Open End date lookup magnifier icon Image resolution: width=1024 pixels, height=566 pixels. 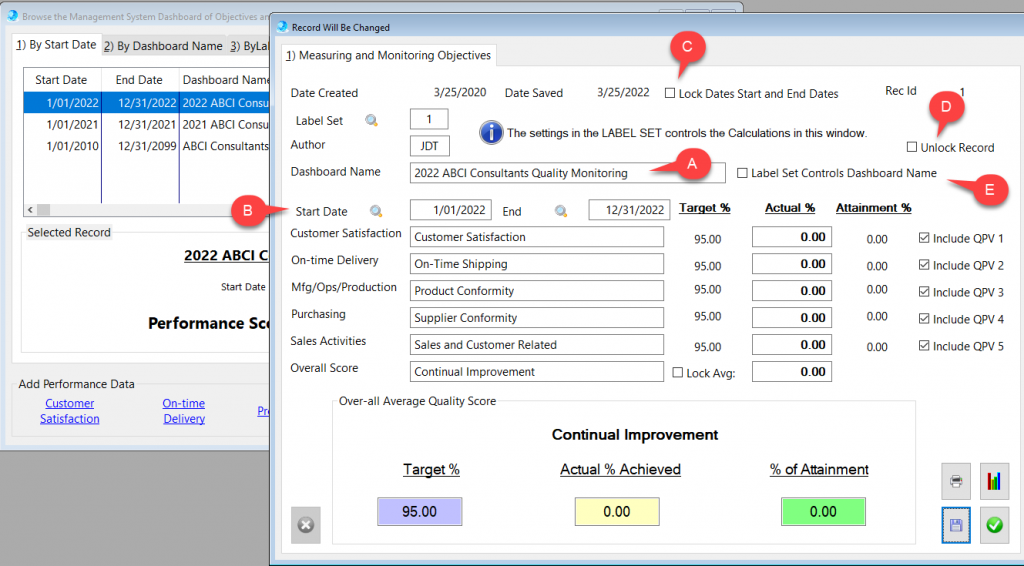561,212
